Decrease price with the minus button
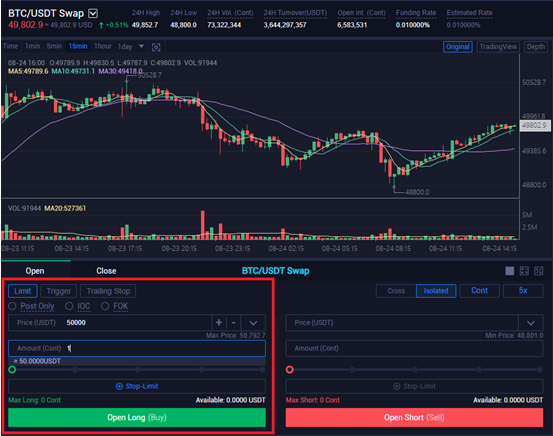 tap(233, 322)
